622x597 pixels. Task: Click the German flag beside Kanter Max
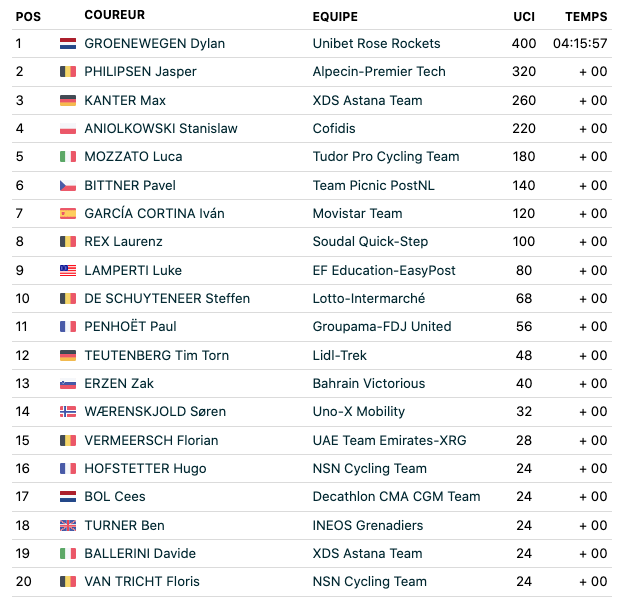click(x=68, y=101)
